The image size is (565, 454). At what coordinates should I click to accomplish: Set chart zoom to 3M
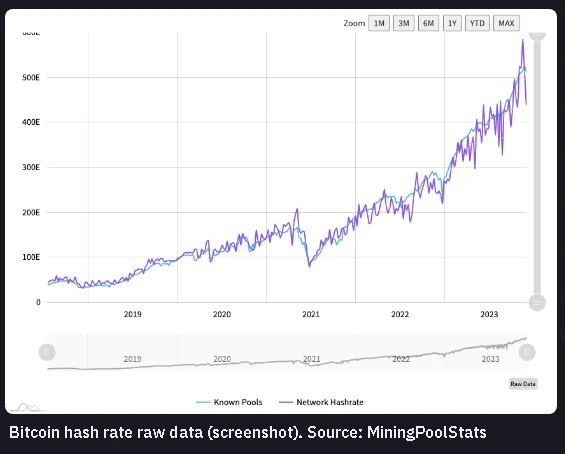tap(404, 23)
